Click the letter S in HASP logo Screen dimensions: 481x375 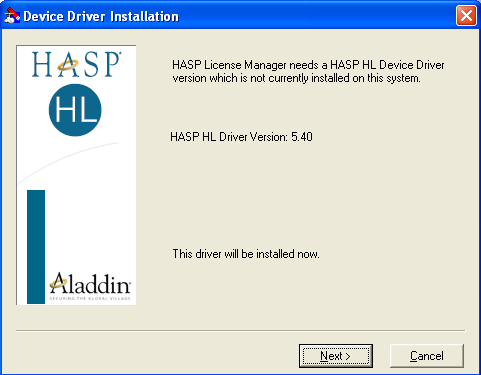[x=90, y=65]
